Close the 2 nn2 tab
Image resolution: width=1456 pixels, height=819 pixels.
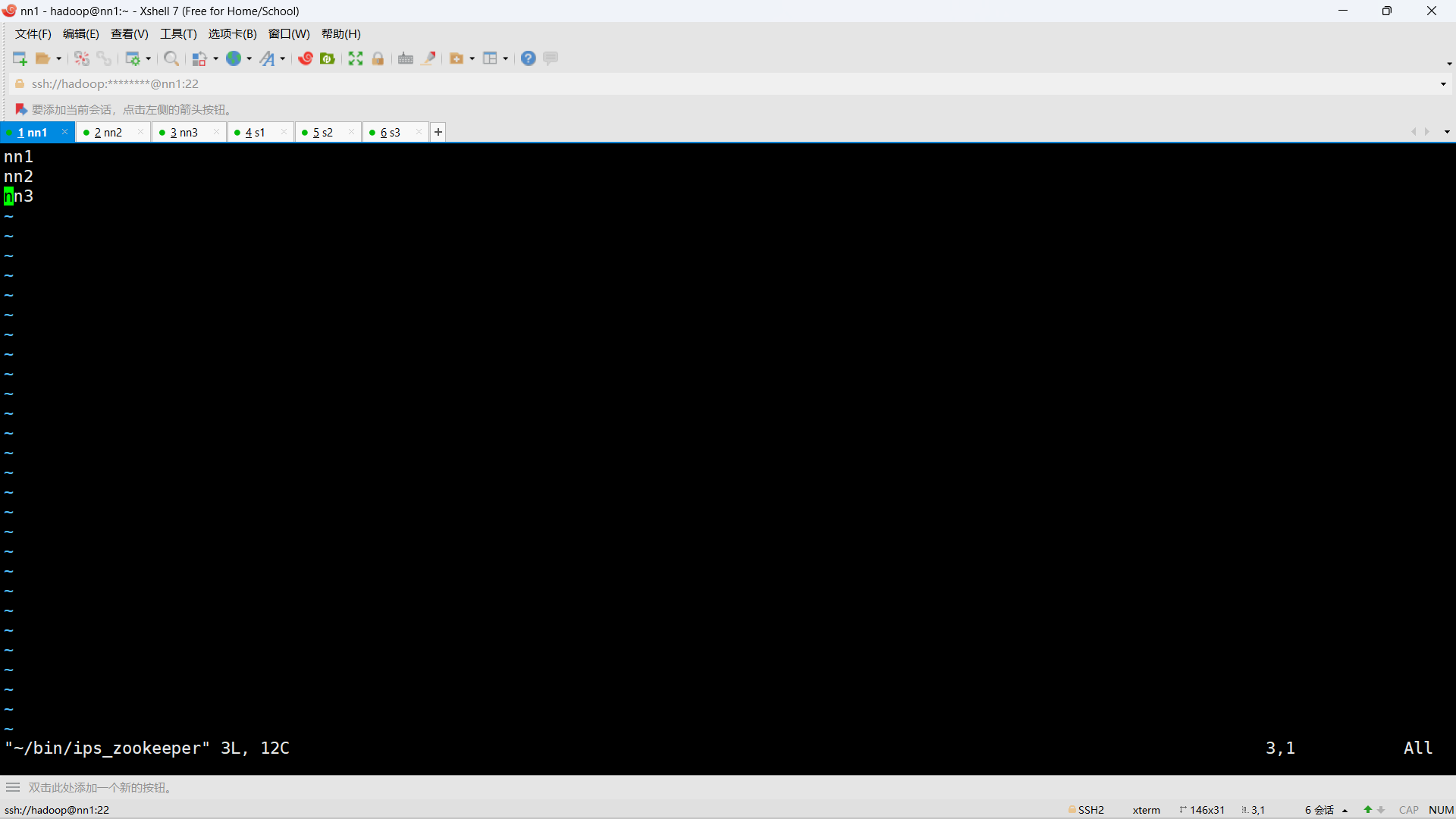(140, 132)
